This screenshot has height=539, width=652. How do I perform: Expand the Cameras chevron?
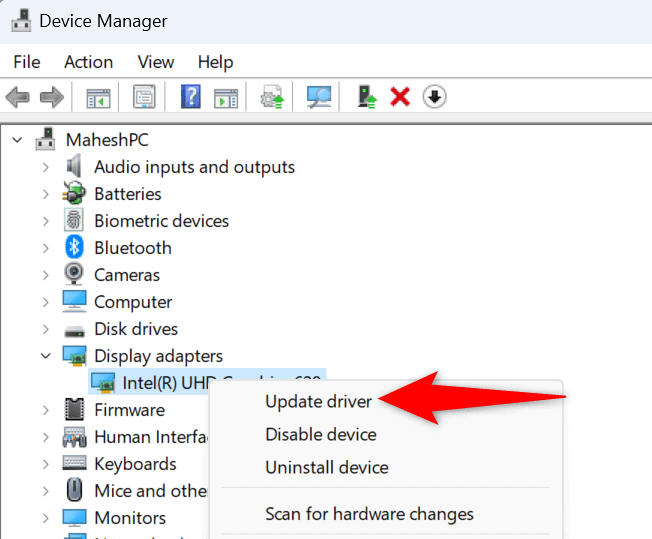[46, 275]
